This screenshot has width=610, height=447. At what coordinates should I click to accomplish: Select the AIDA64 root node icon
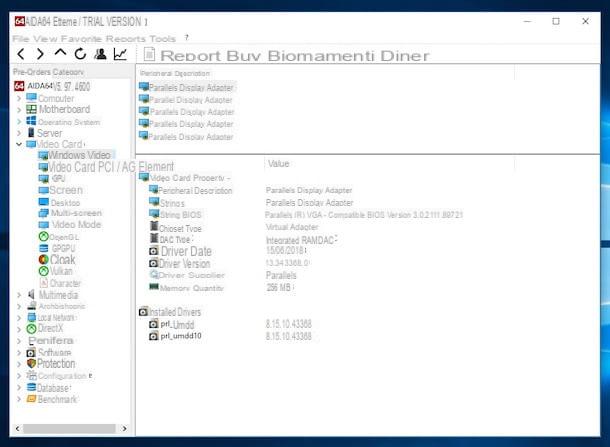point(19,86)
